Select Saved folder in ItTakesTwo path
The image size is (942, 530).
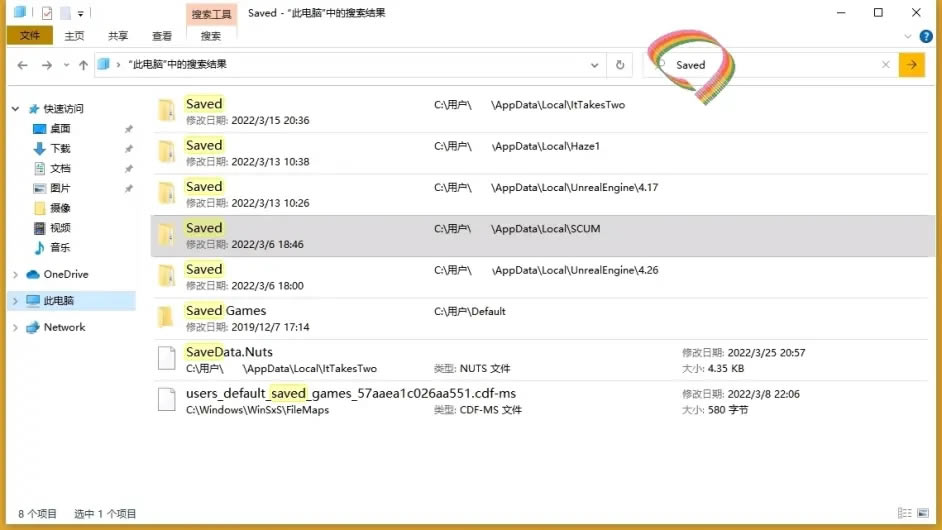(x=204, y=104)
